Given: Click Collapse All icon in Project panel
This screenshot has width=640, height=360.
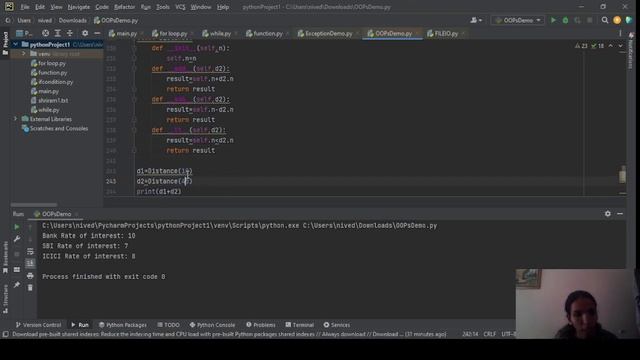Looking at the screenshot, I should click(x=70, y=33).
